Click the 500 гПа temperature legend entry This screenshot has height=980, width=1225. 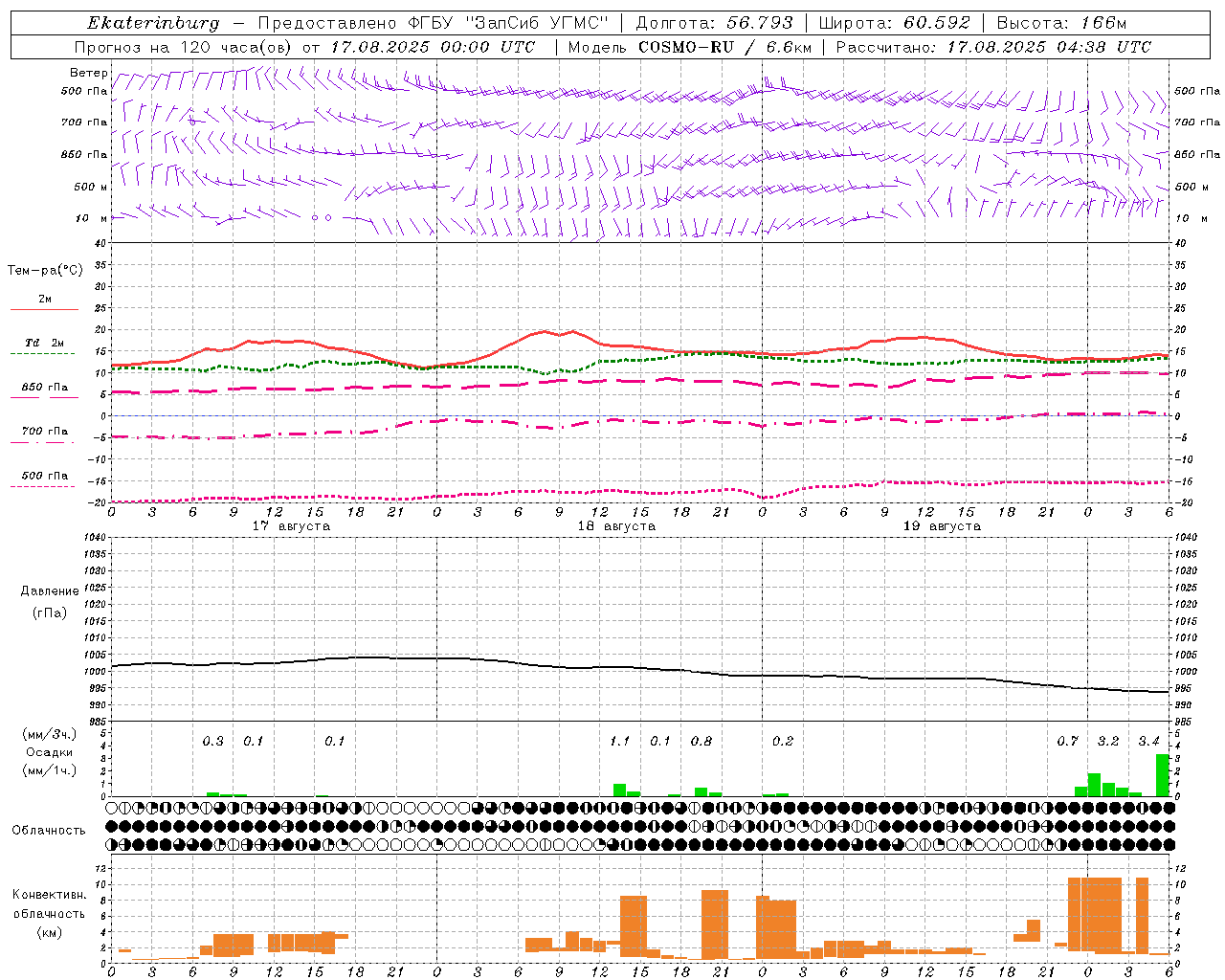click(x=44, y=477)
